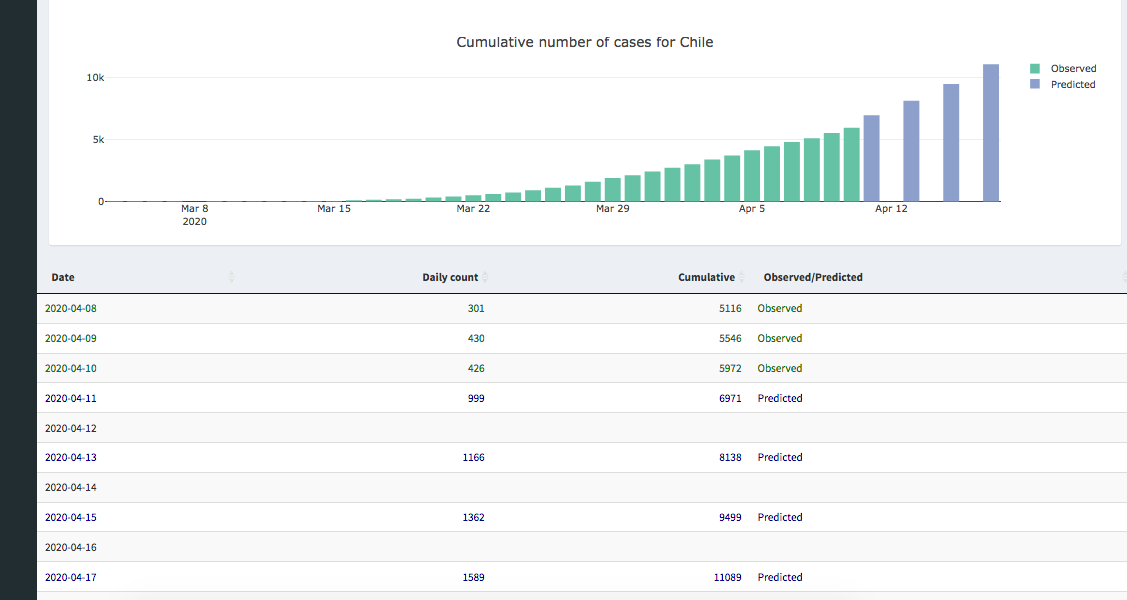Click the tallest predicted bar in chart
Image resolution: width=1127 pixels, height=600 pixels.
[x=990, y=133]
